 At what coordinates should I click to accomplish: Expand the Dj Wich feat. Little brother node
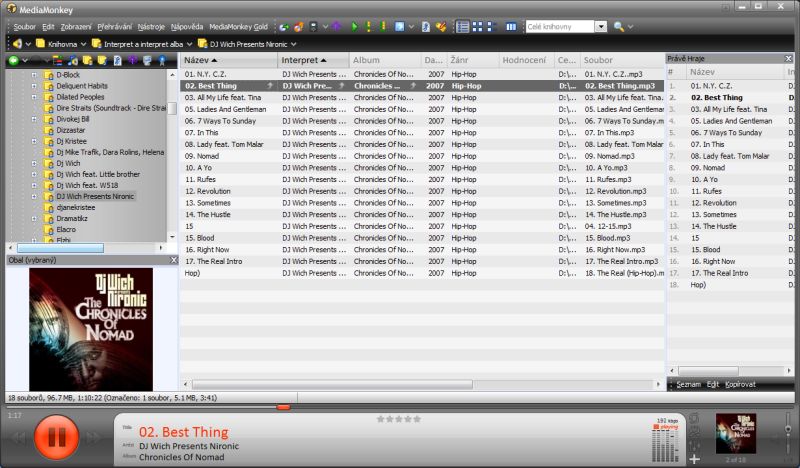pyautogui.click(x=34, y=175)
